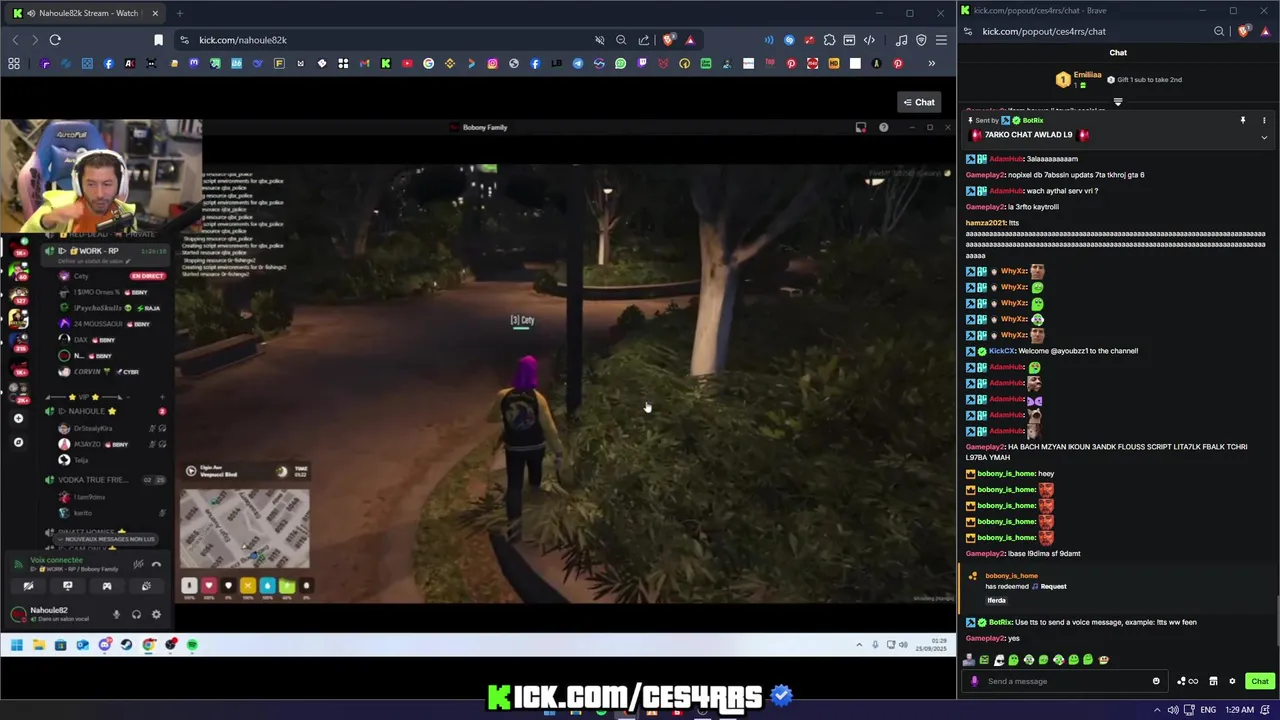This screenshot has height=720, width=1280.
Task: Open the media control music note icon
Action: tap(901, 40)
